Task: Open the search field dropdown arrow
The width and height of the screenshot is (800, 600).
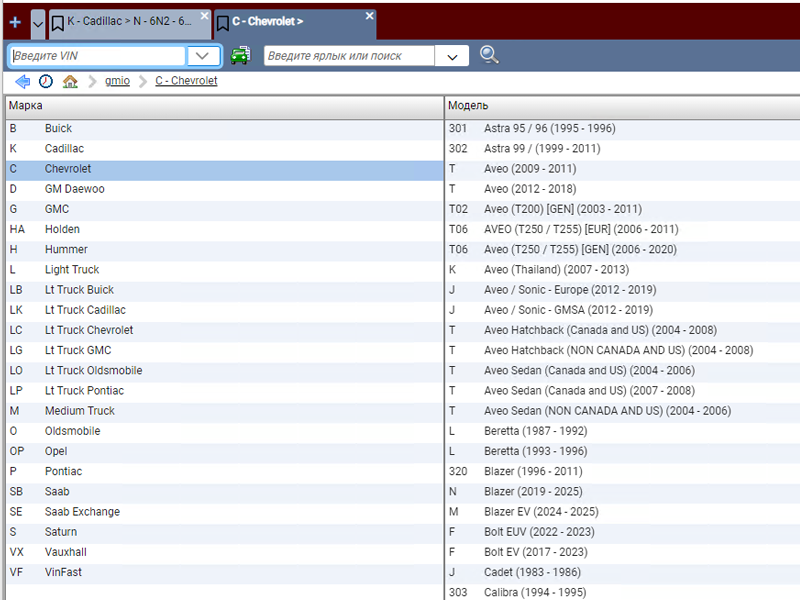Action: click(452, 56)
